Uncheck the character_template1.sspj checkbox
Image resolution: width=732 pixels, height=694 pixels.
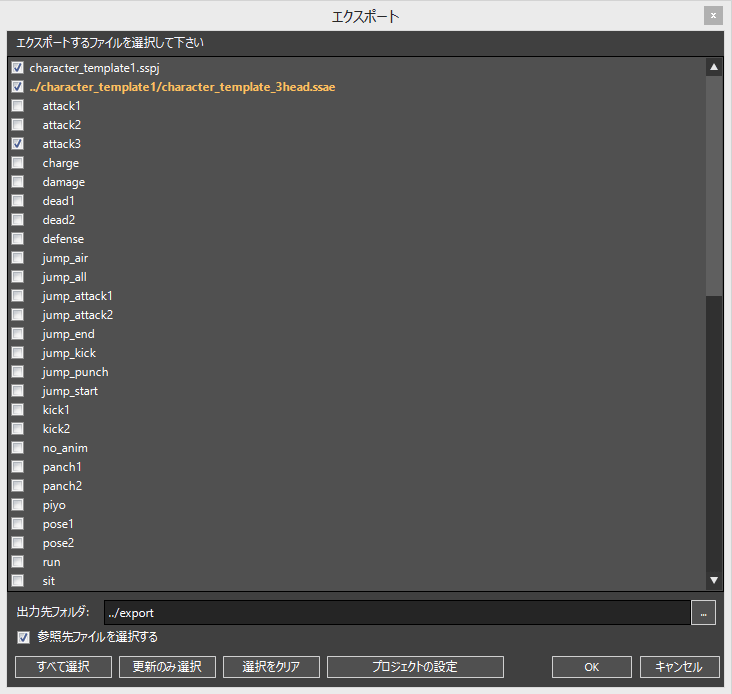(18, 68)
